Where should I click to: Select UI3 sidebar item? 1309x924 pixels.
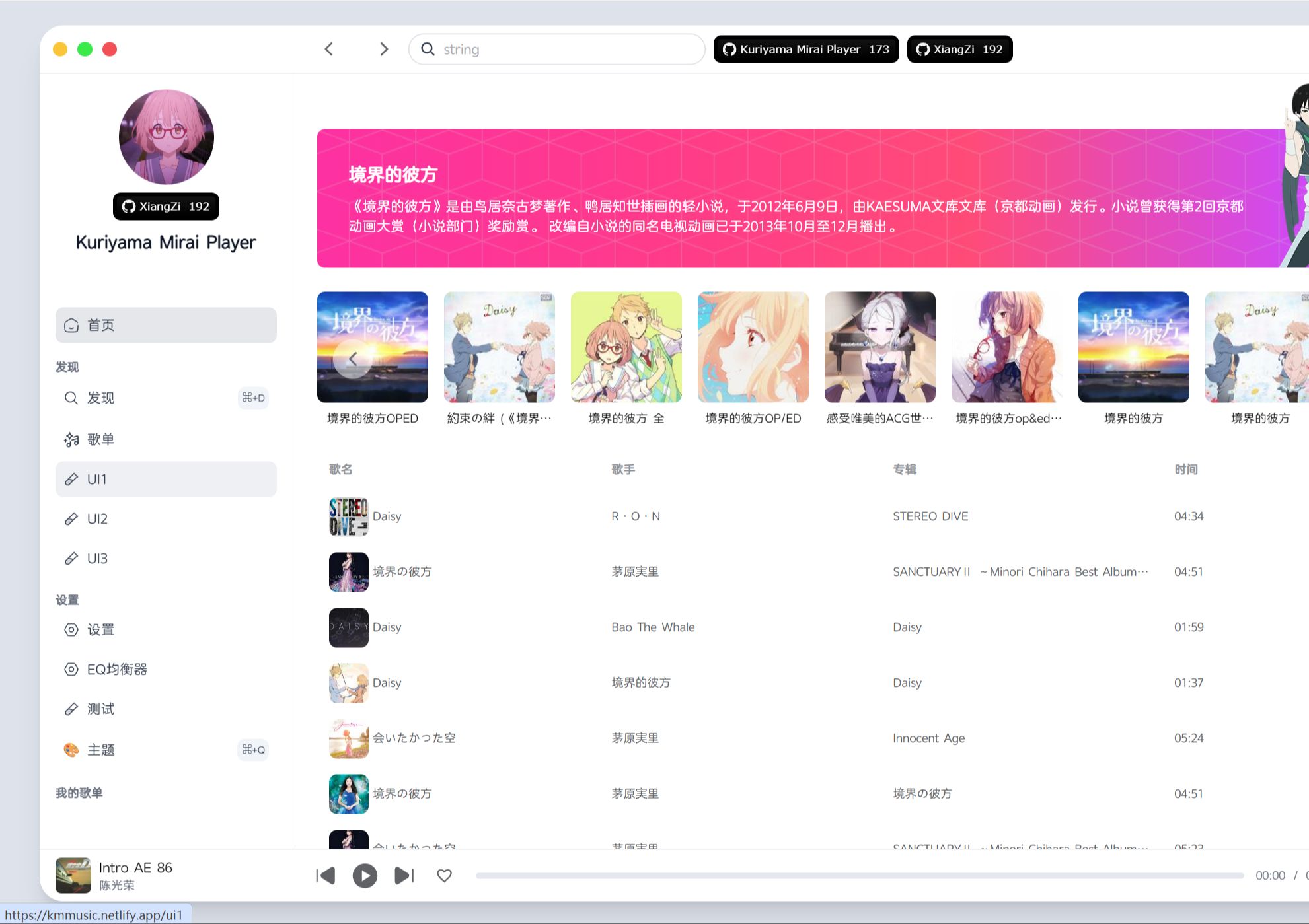click(x=166, y=558)
